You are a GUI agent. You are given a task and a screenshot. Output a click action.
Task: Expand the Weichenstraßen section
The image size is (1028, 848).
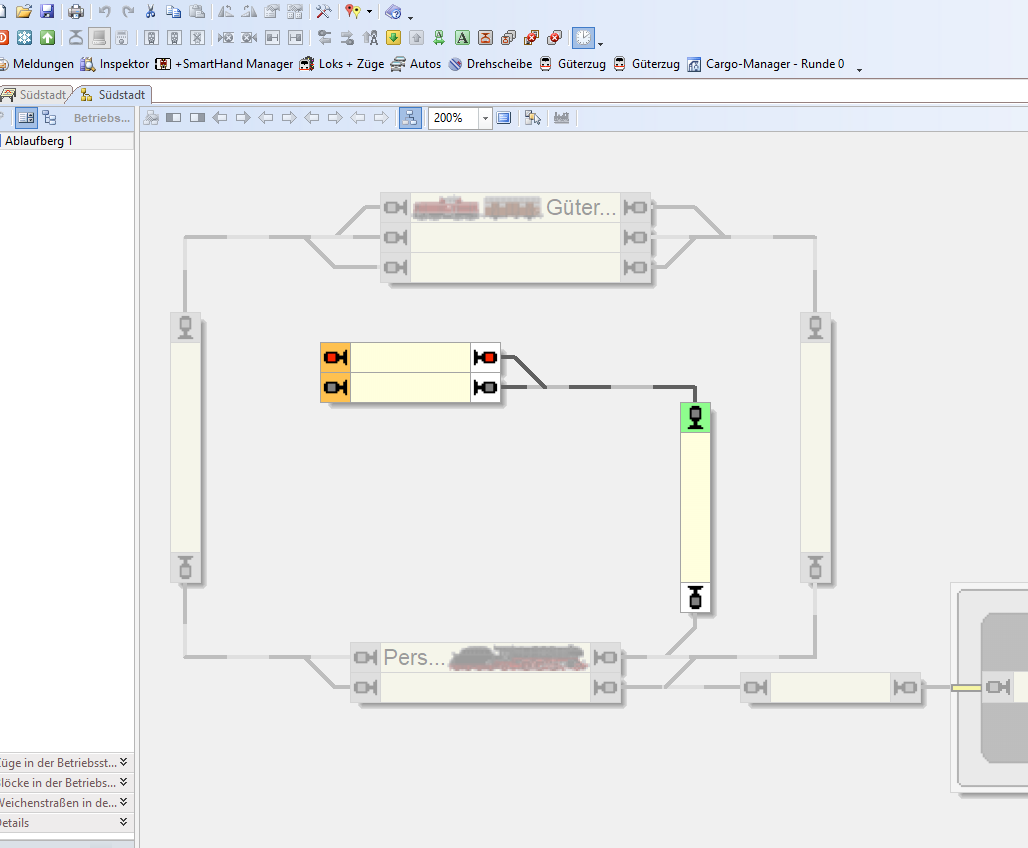[123, 802]
